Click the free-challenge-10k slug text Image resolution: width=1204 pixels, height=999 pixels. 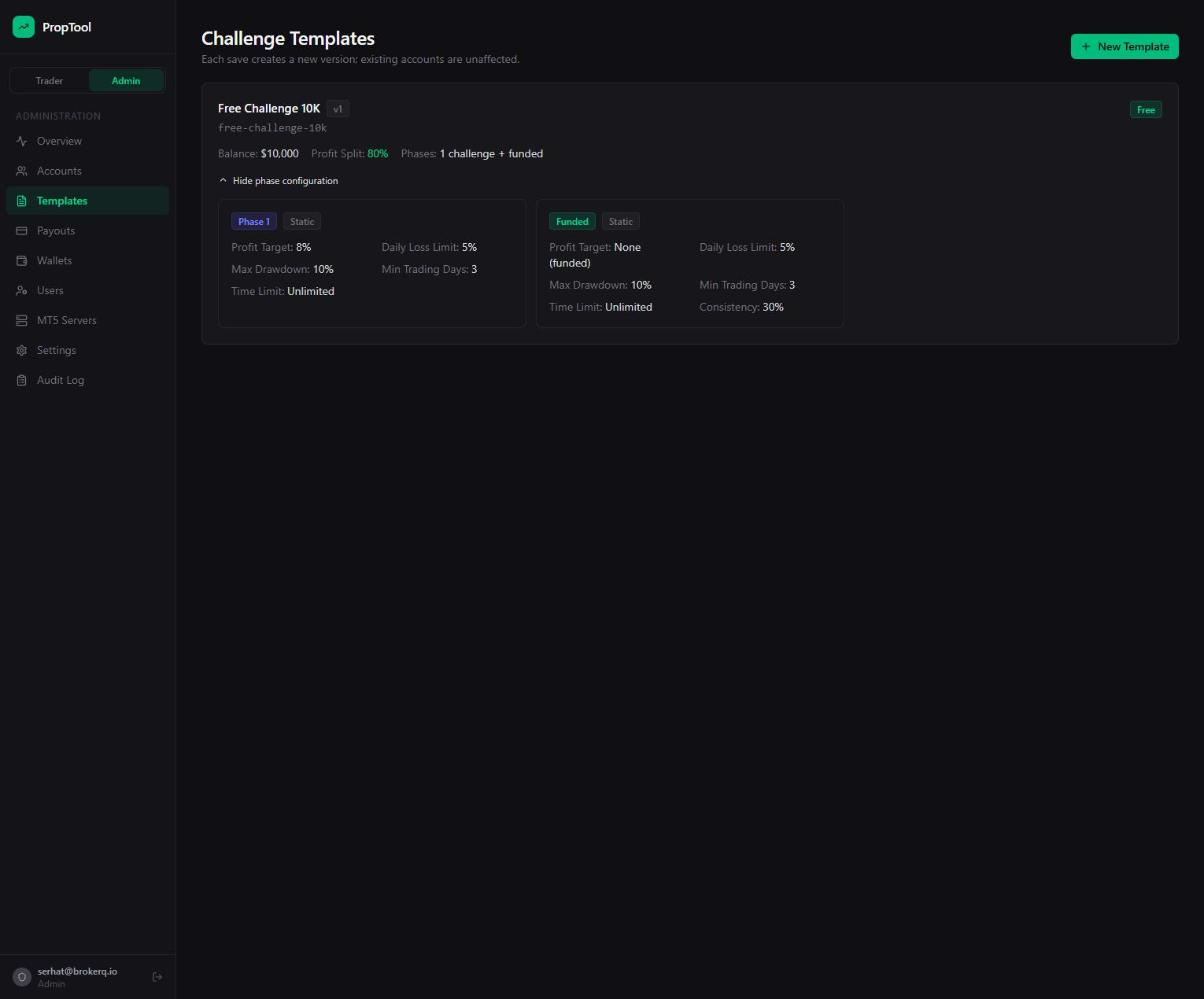273,128
